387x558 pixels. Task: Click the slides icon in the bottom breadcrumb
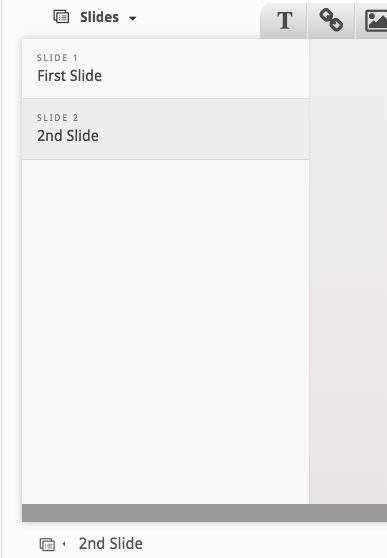pos(47,544)
